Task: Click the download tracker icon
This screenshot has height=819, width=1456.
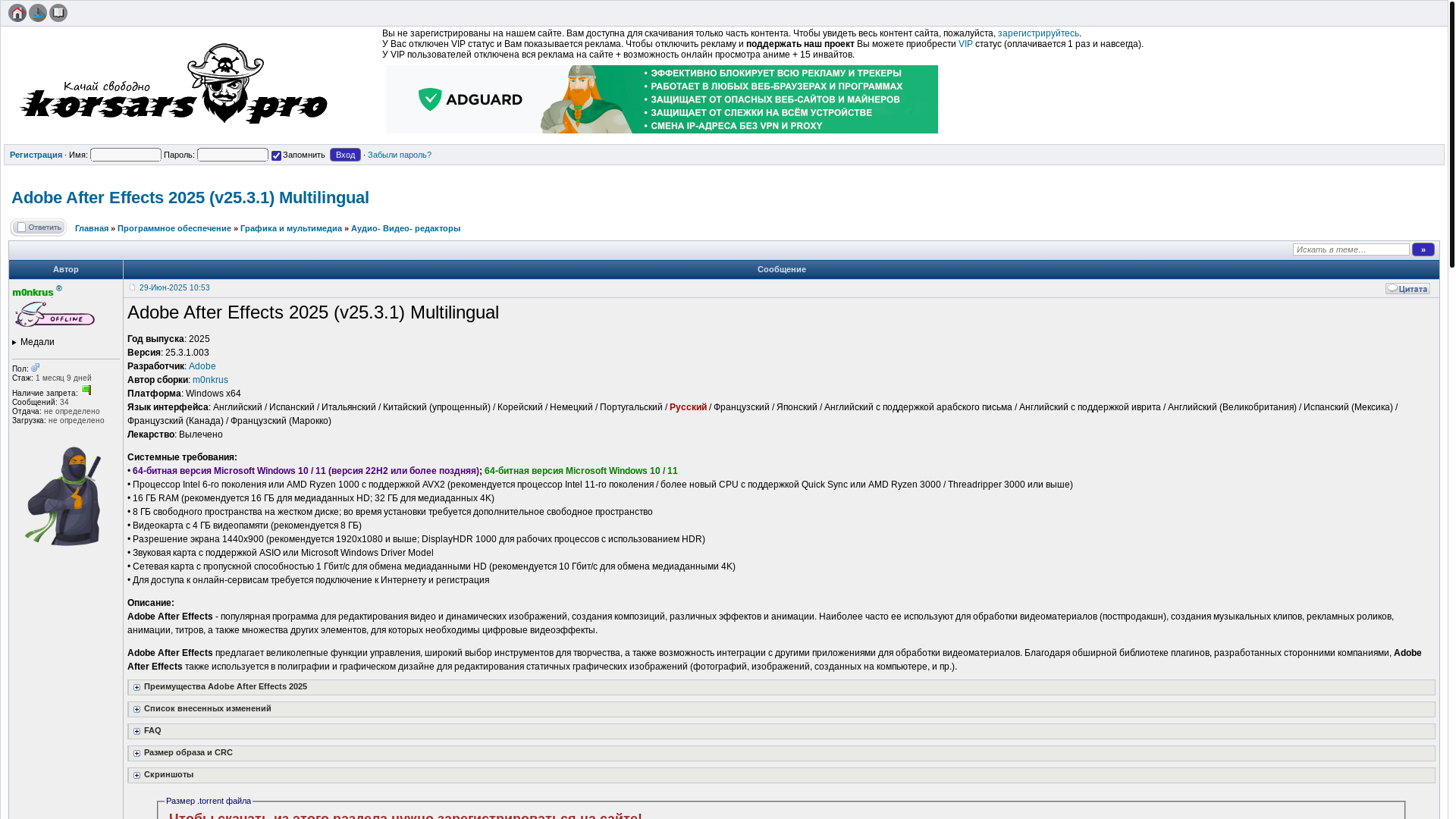Action: coord(38,13)
